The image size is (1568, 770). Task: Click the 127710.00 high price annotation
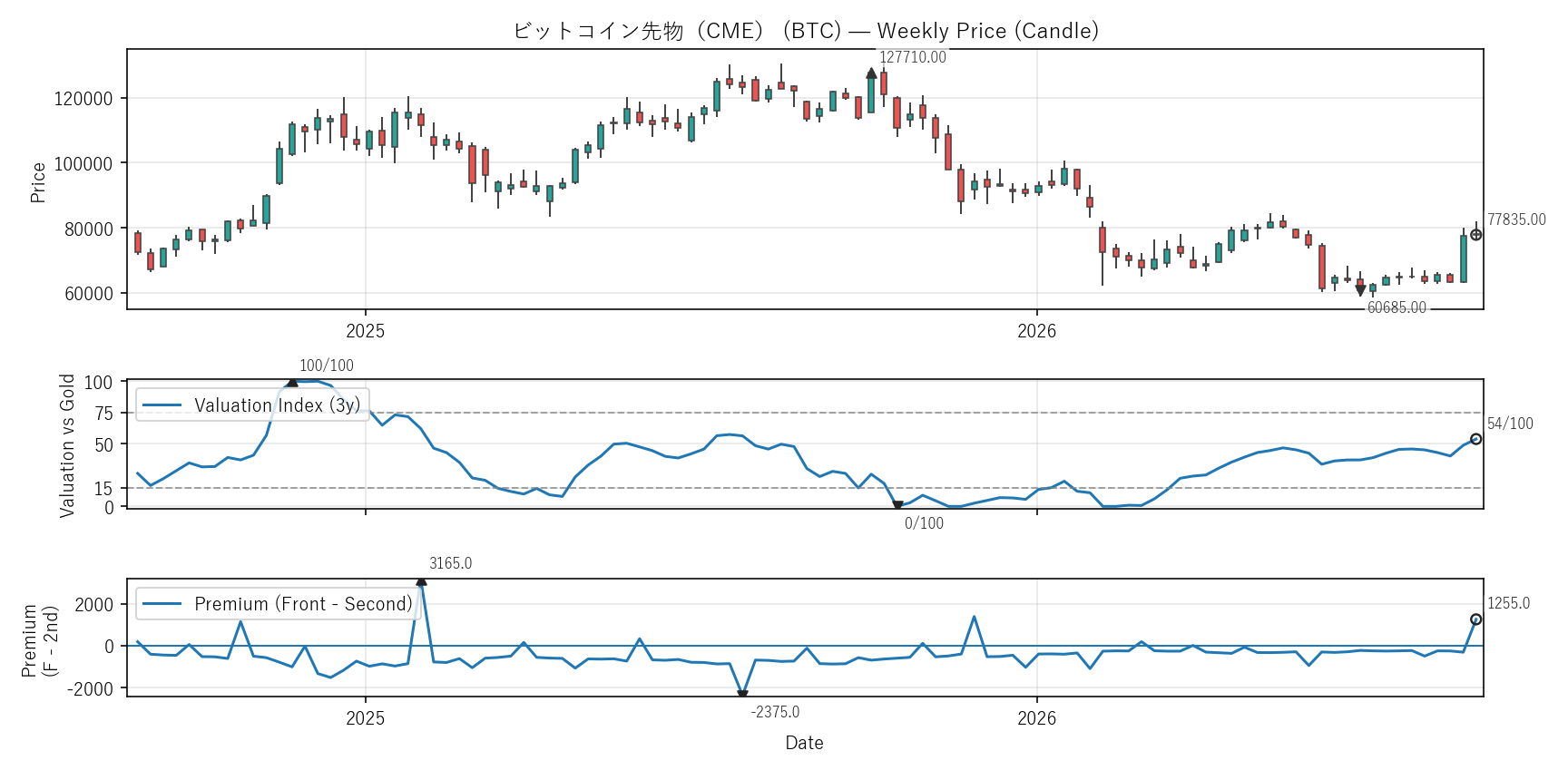(x=913, y=57)
